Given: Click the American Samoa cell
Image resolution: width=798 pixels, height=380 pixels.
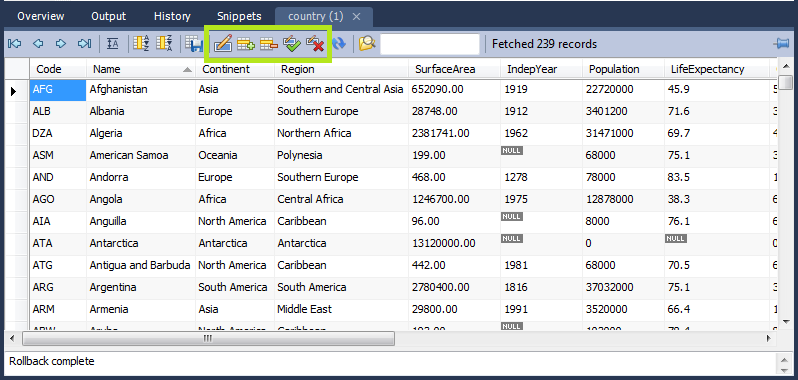Looking at the screenshot, I should click(141, 155).
